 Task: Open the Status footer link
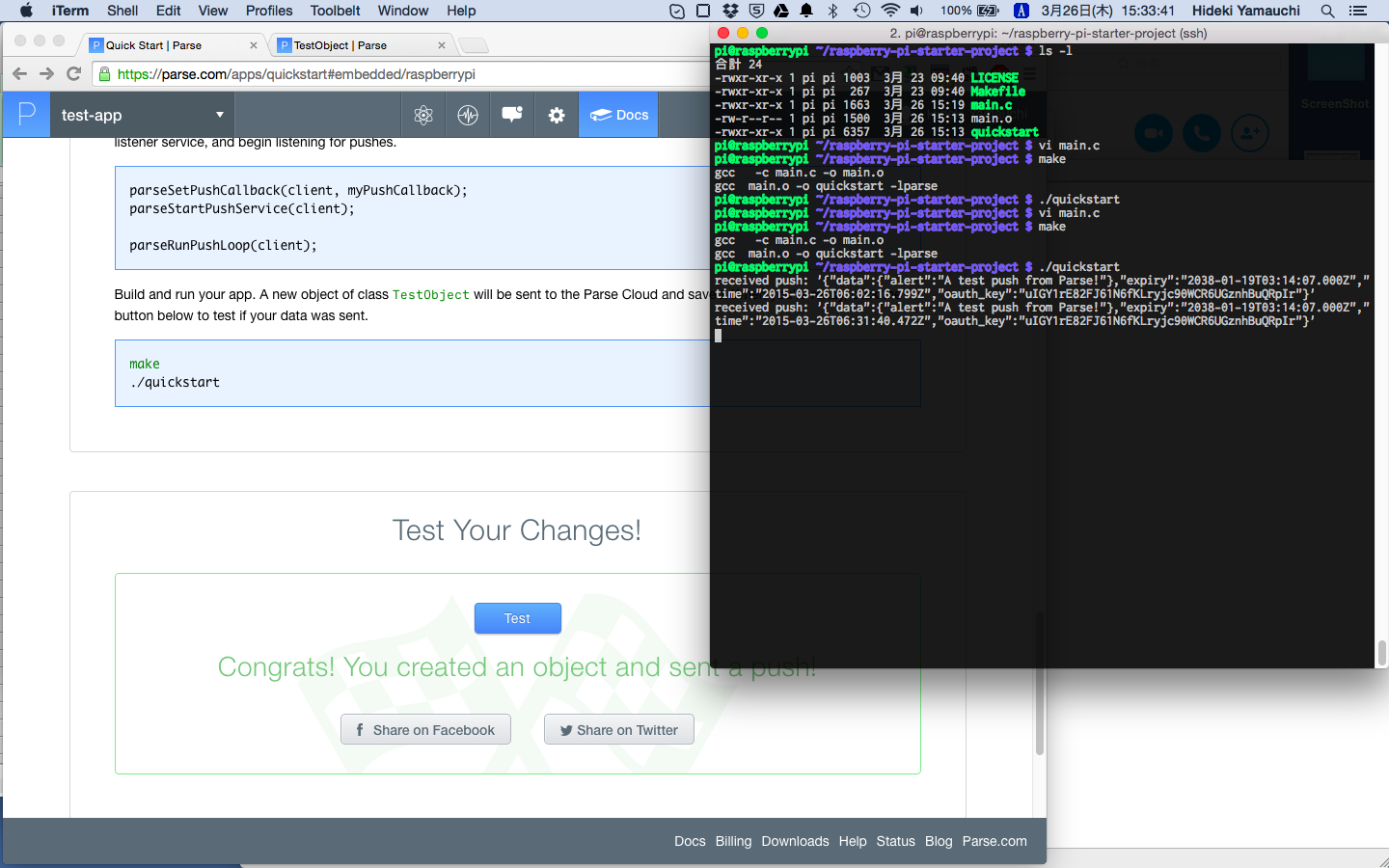(896, 841)
